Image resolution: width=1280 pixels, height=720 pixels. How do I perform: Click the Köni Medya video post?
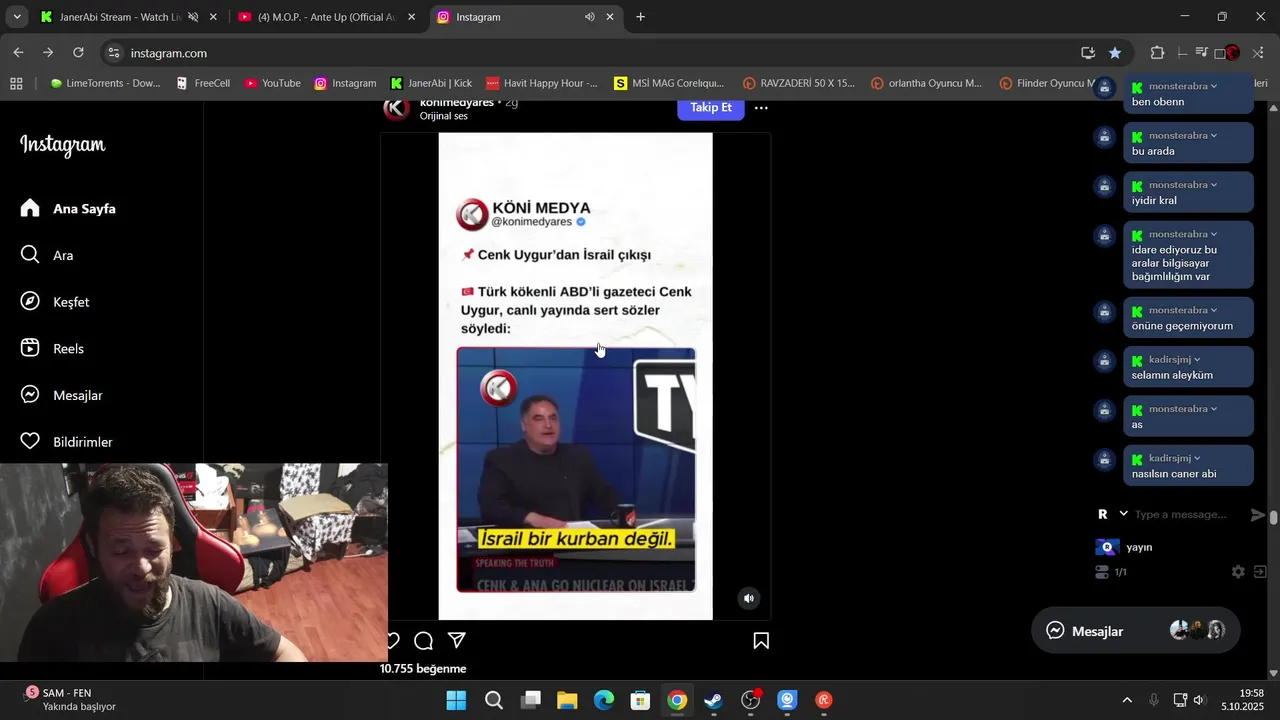[575, 376]
